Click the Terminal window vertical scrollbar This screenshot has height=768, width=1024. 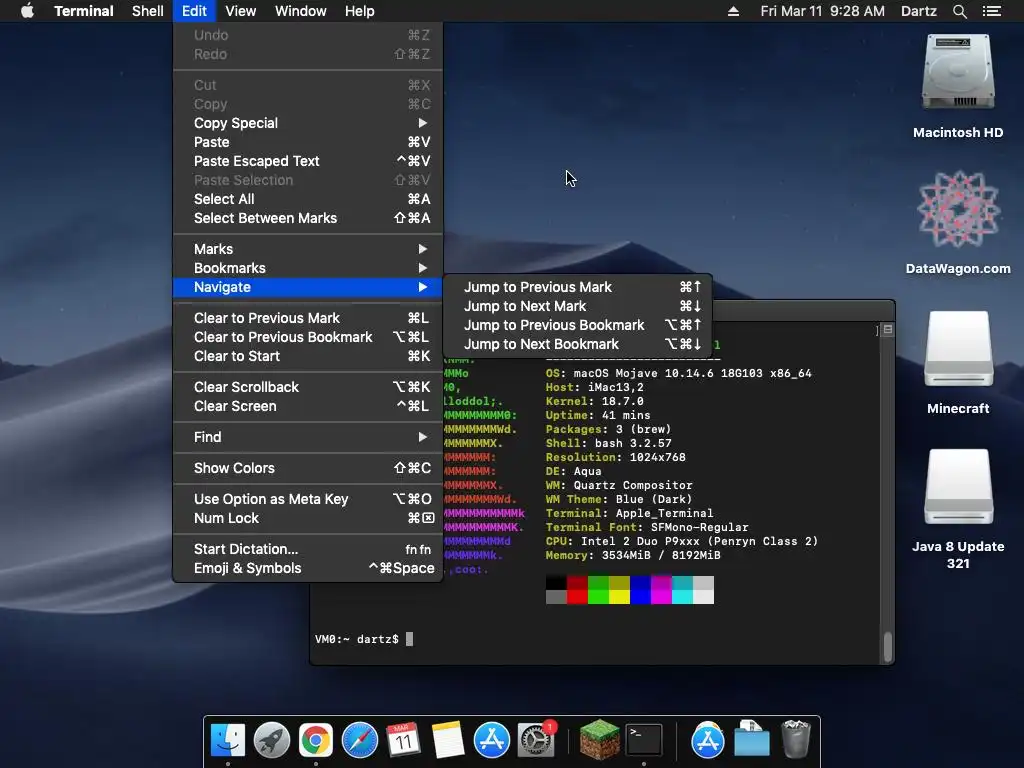888,647
